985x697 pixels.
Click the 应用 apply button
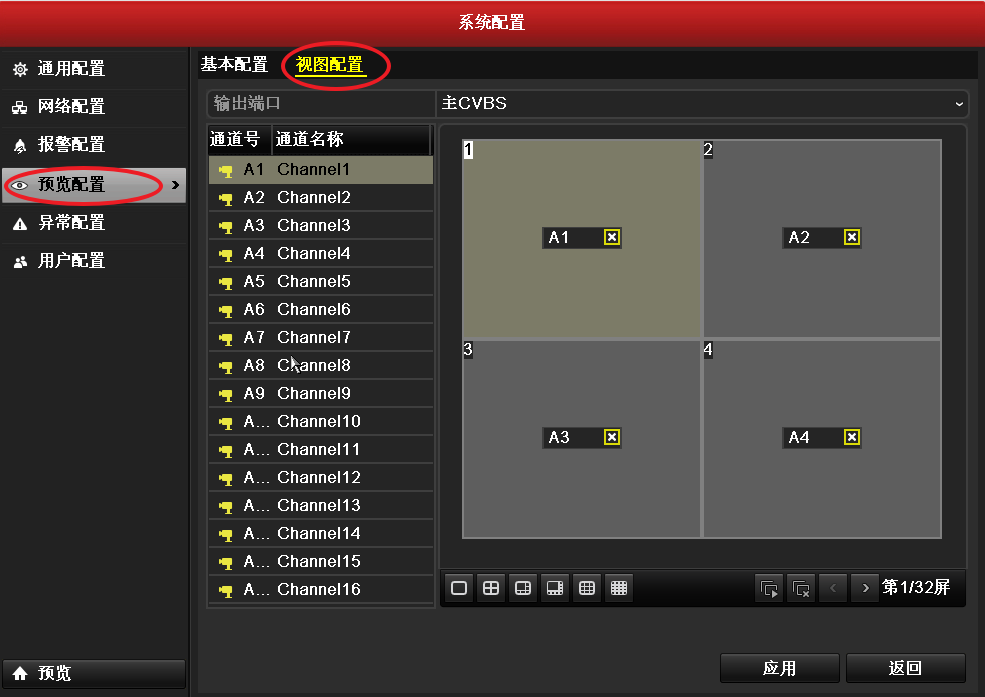point(779,667)
